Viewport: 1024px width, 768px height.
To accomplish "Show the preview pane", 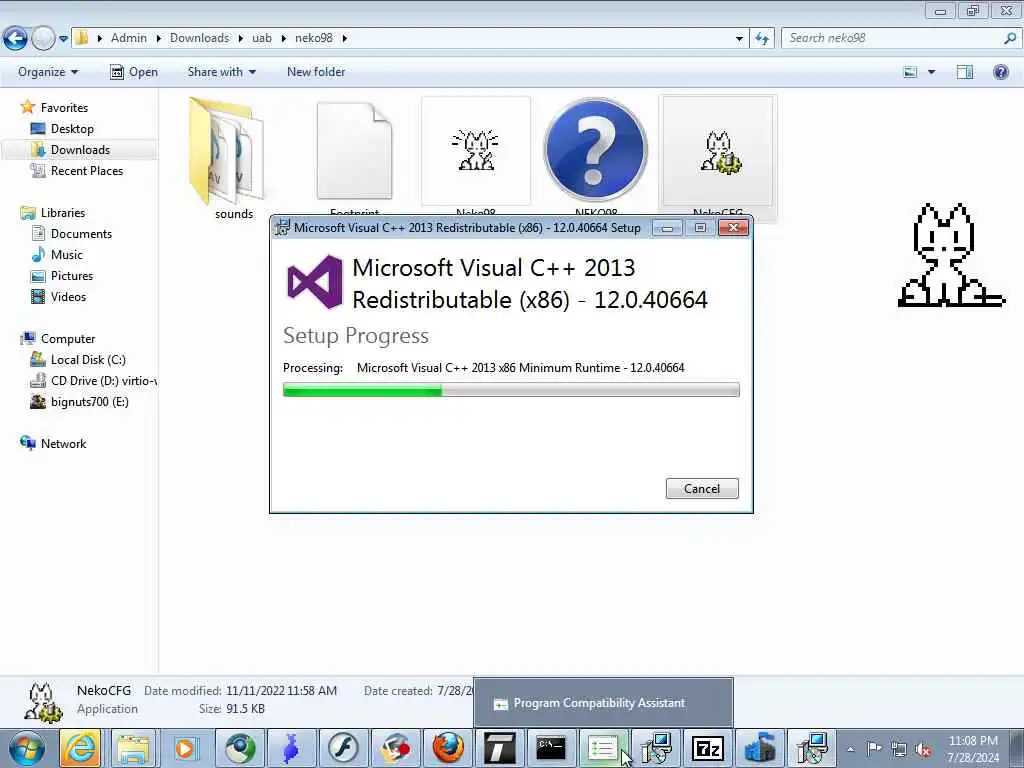I will point(965,72).
